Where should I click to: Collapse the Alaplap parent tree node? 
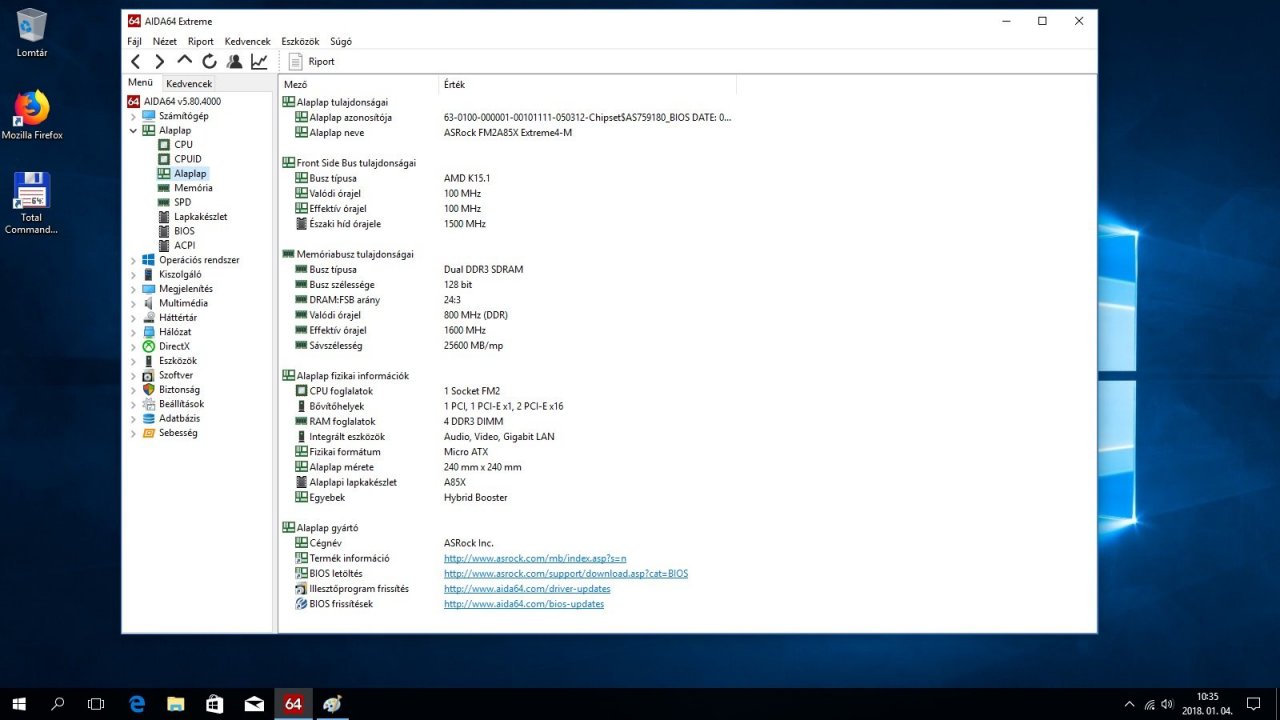pos(133,130)
